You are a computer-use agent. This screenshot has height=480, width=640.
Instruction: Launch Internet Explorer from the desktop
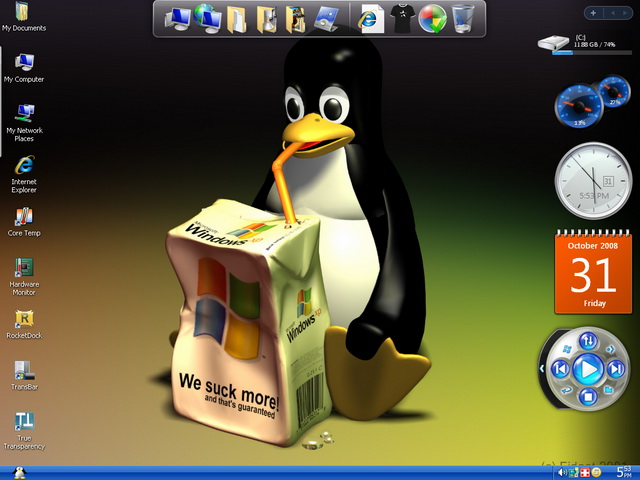tap(24, 174)
